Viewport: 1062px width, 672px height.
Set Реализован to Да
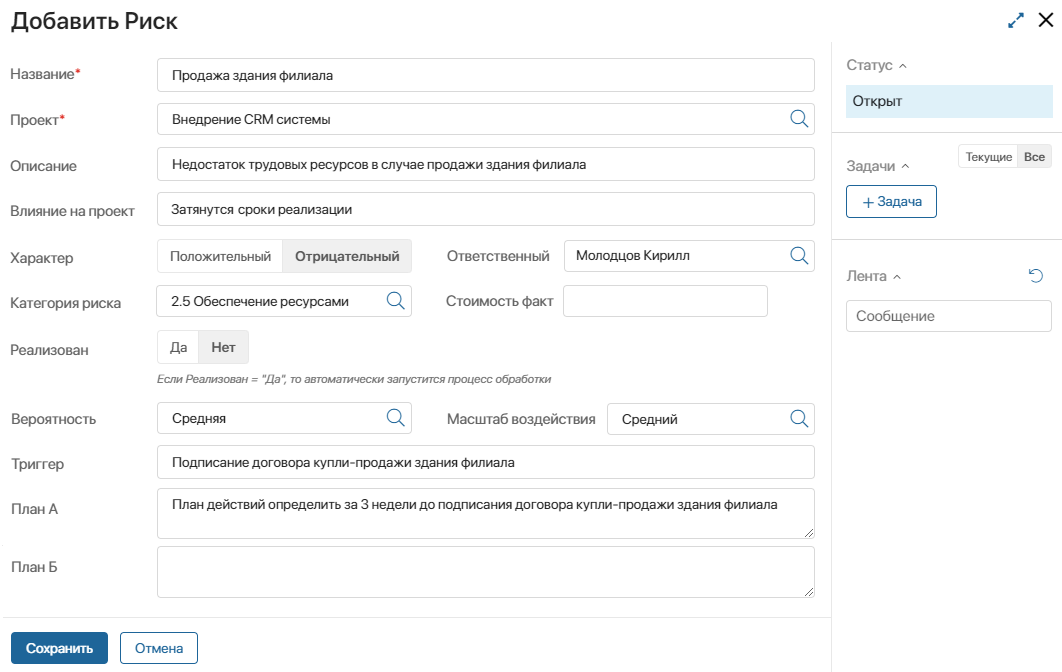pyautogui.click(x=179, y=348)
